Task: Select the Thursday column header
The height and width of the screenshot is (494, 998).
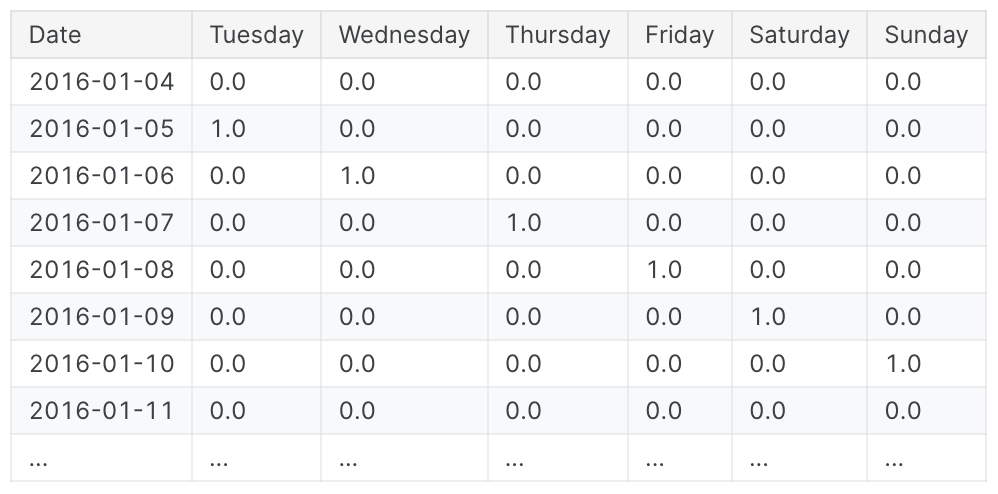Action: (558, 34)
